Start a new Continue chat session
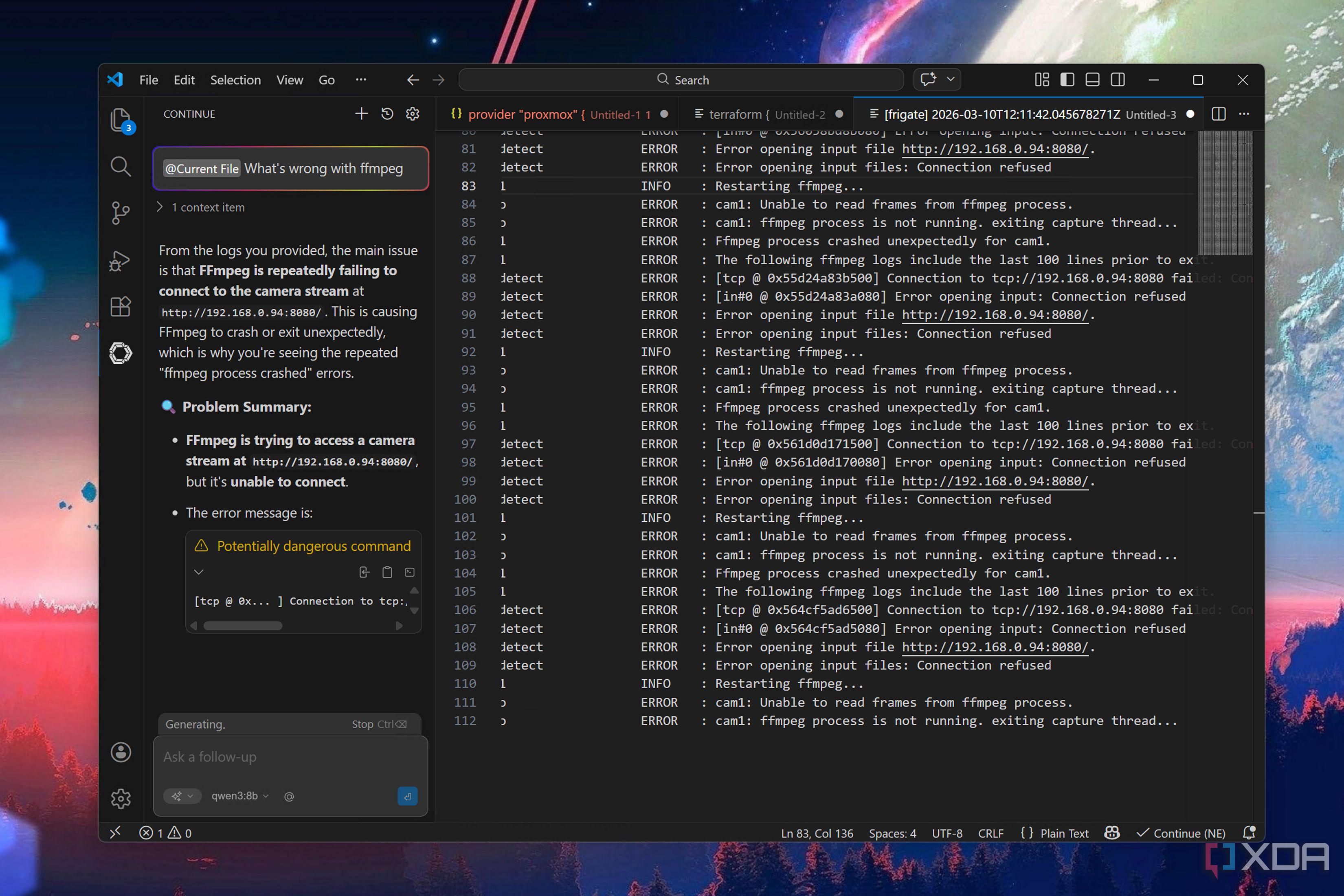The width and height of the screenshot is (1344, 896). click(361, 114)
